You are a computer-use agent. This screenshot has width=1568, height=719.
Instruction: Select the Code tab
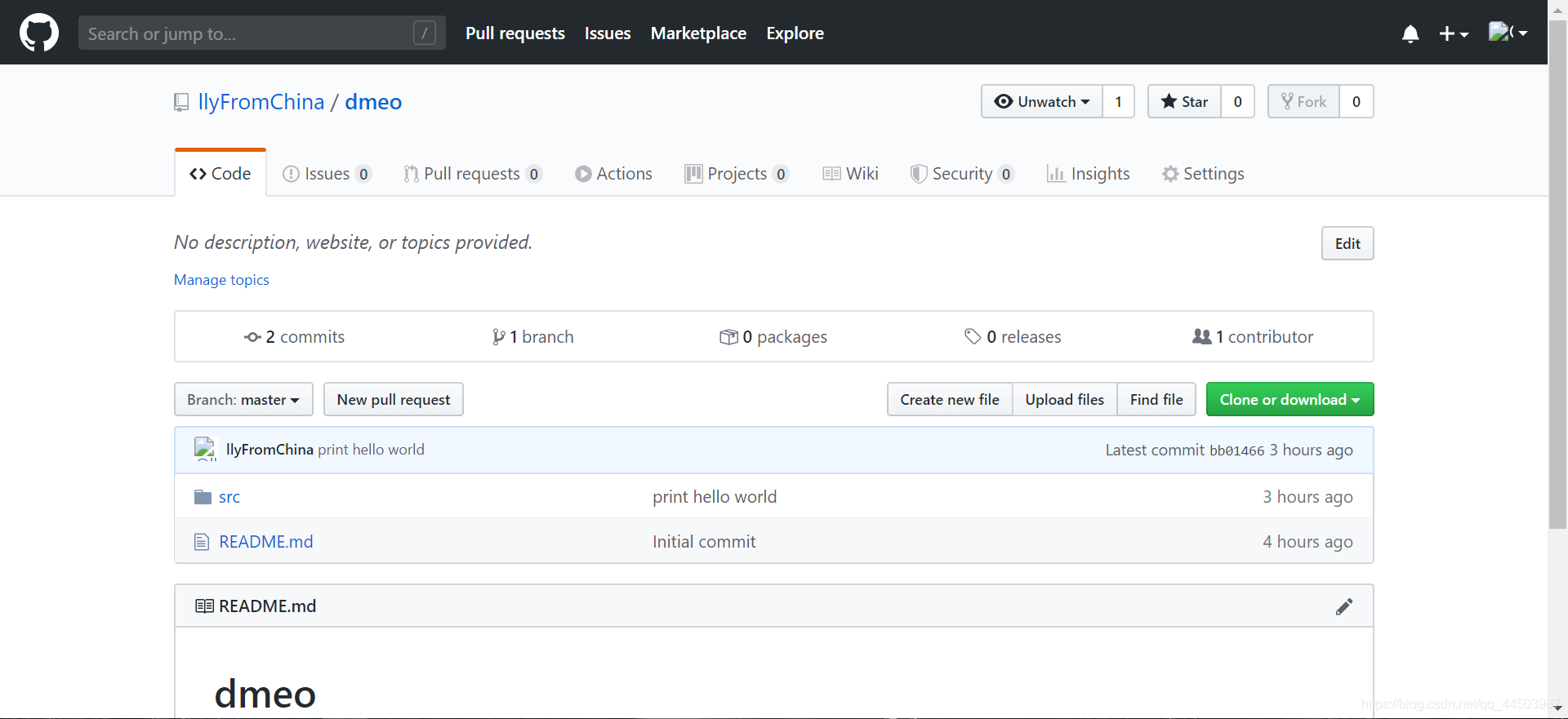(220, 174)
